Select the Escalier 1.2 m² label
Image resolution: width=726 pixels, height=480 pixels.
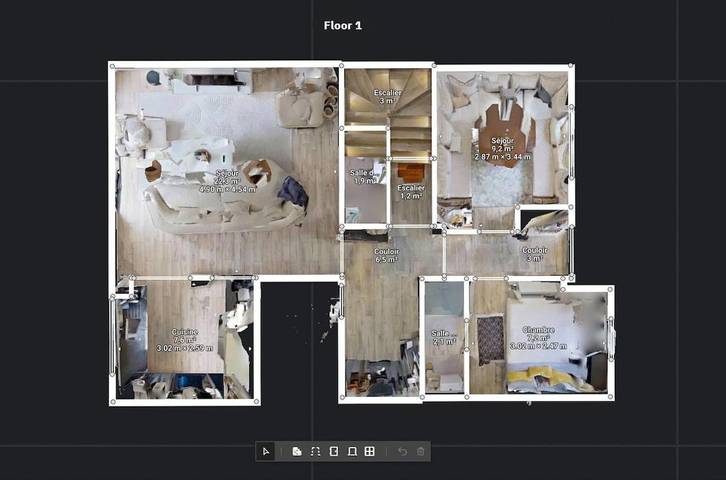[x=411, y=192]
